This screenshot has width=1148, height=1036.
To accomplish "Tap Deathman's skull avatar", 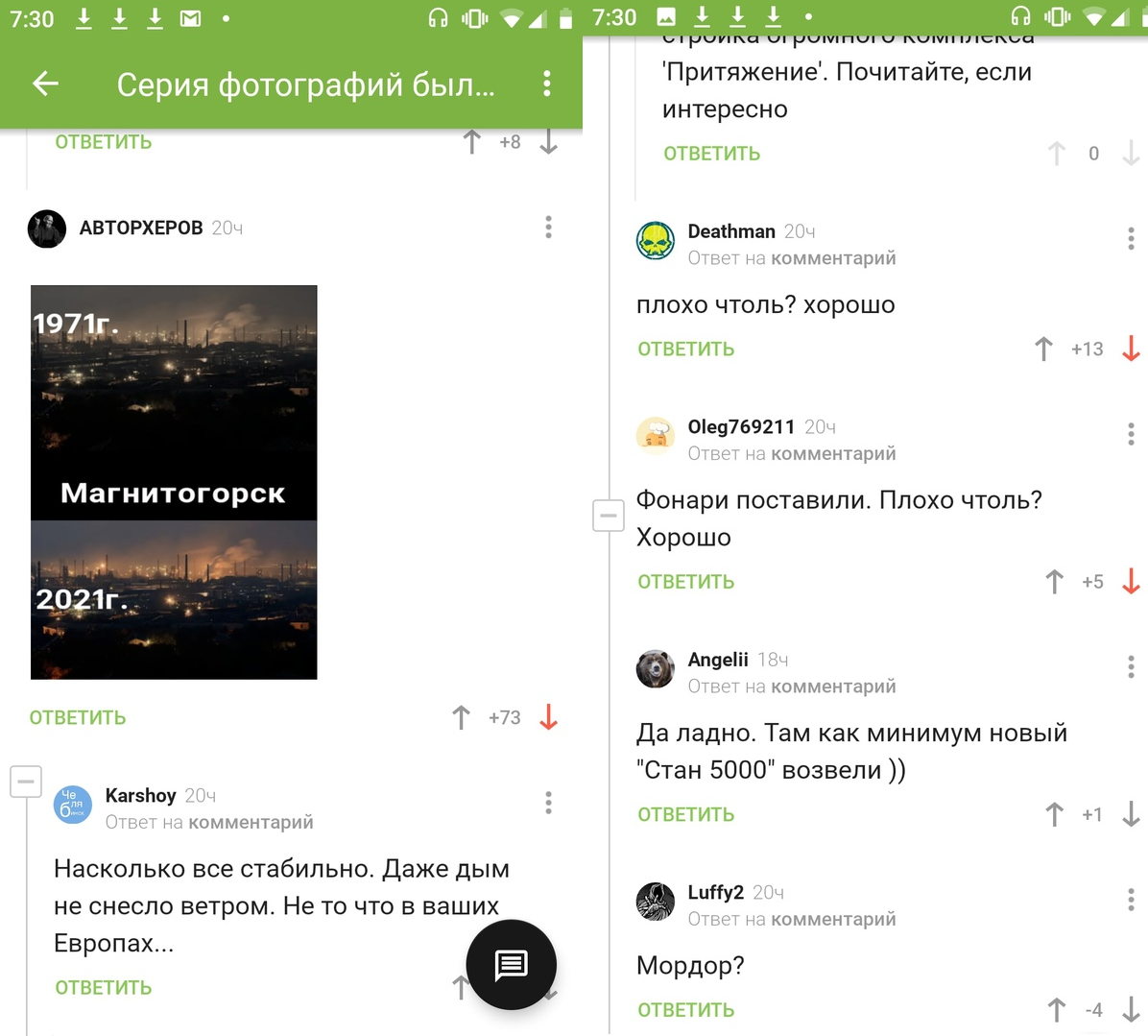I will [x=656, y=240].
